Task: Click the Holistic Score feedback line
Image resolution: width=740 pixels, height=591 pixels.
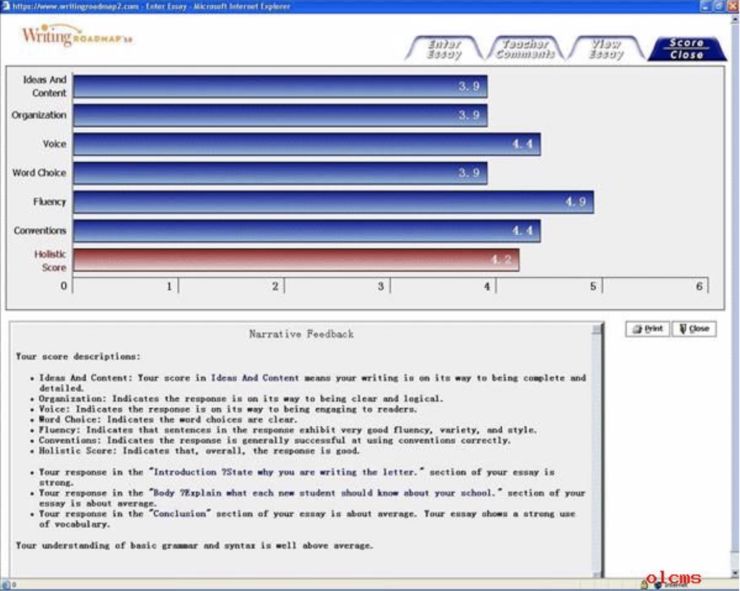Action: [199, 451]
